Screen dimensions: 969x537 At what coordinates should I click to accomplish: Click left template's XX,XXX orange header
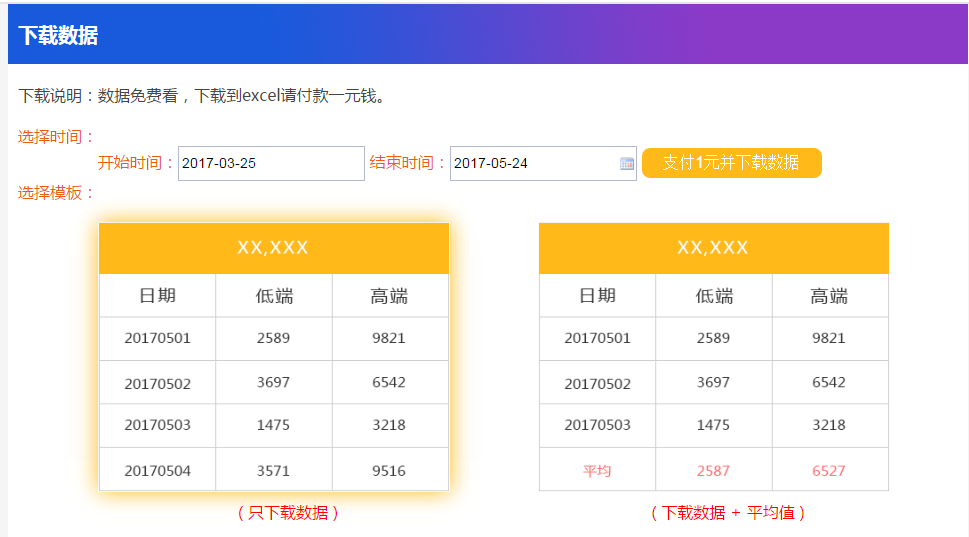[274, 248]
